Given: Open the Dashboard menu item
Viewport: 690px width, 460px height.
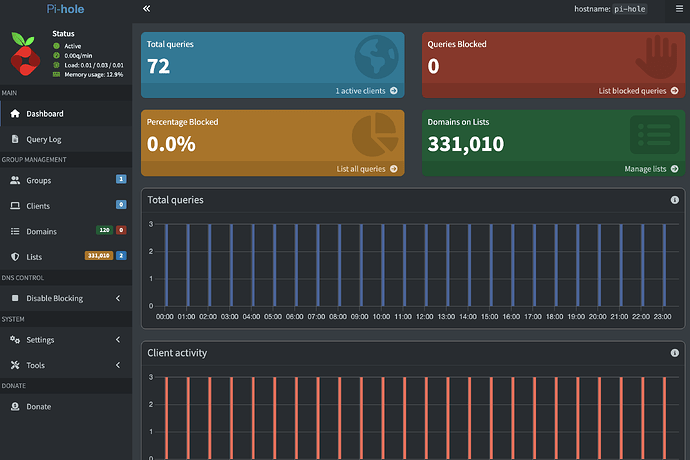Looking at the screenshot, I should click(x=66, y=114).
